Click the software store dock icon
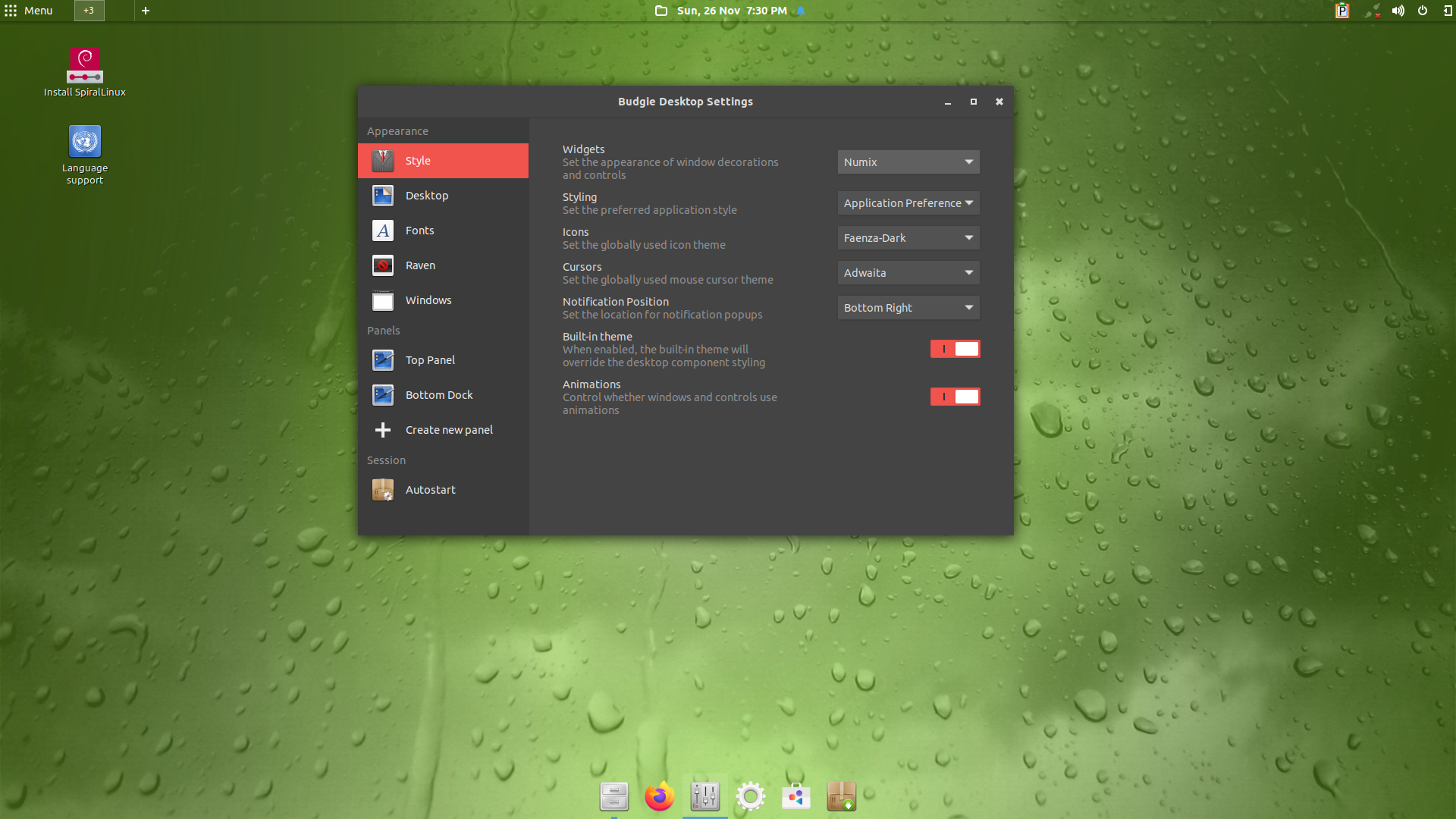This screenshot has width=1456, height=819. tap(795, 796)
